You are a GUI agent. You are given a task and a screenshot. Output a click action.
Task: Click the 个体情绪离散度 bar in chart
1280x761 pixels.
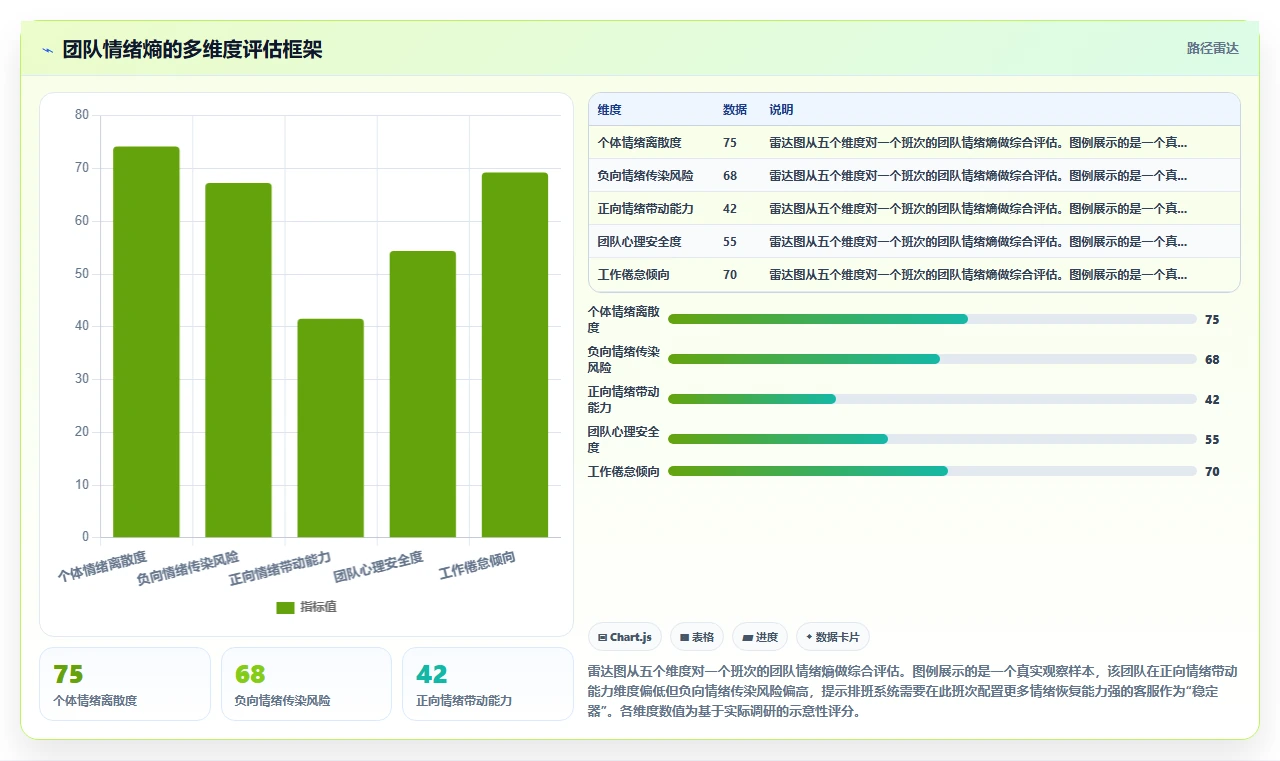point(146,342)
